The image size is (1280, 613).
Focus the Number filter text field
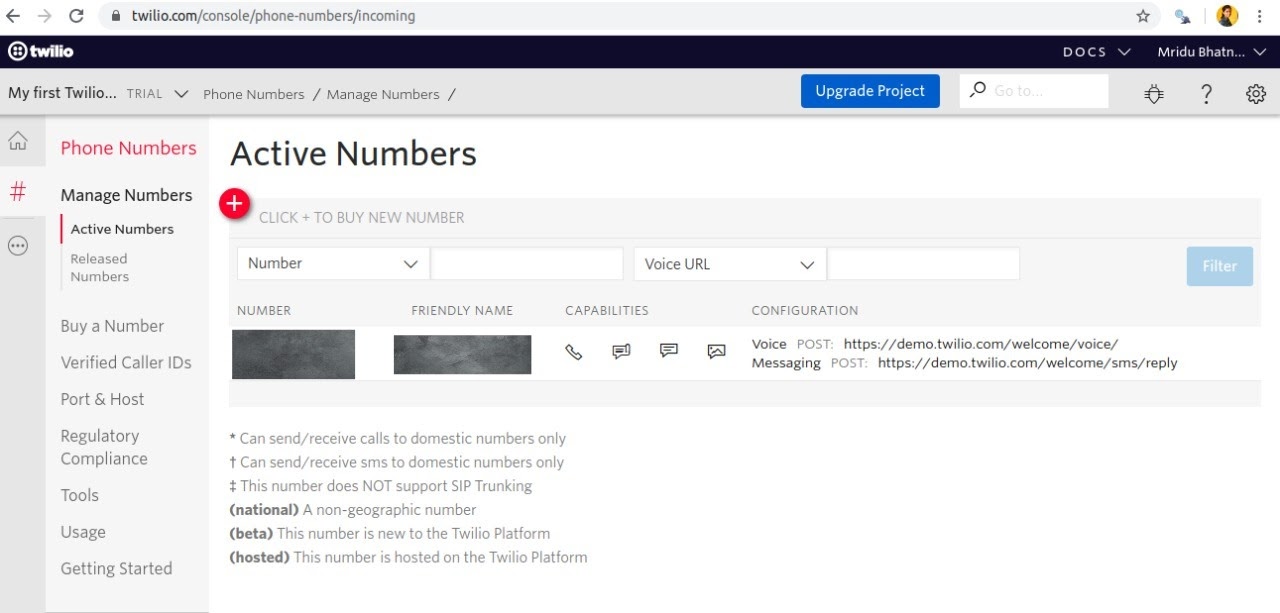point(527,264)
